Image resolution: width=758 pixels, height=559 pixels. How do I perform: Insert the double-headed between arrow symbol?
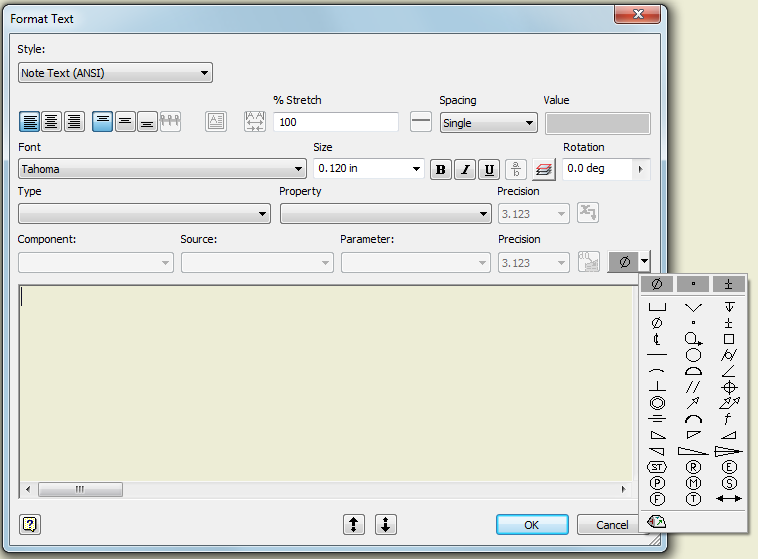coord(729,499)
